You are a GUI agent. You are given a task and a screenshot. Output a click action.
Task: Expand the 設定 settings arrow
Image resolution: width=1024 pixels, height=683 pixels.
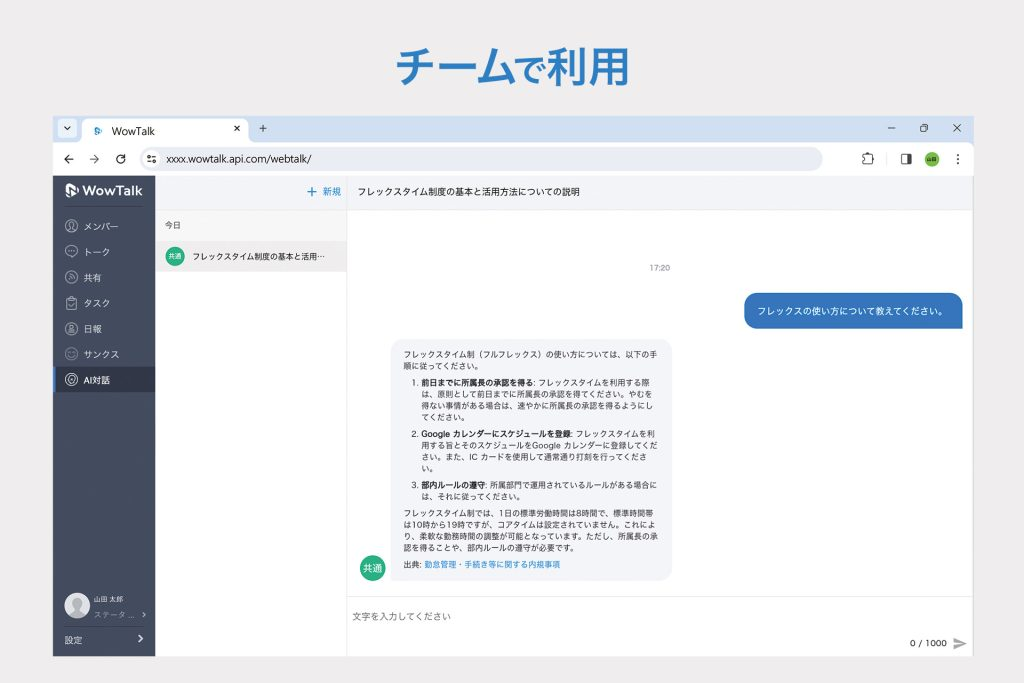pos(138,640)
